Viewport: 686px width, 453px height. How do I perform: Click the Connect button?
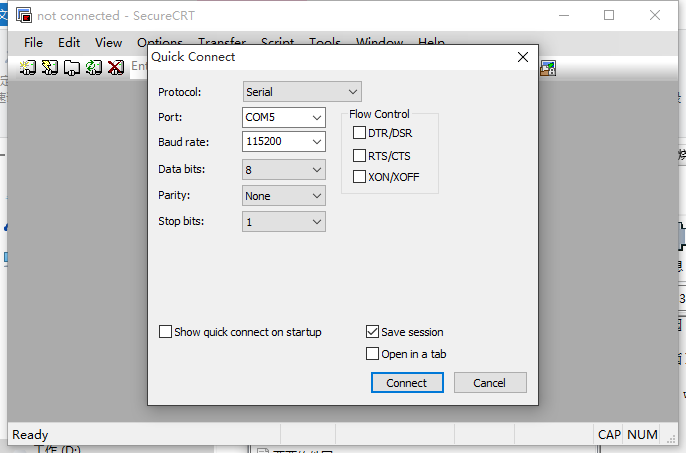[x=407, y=383]
